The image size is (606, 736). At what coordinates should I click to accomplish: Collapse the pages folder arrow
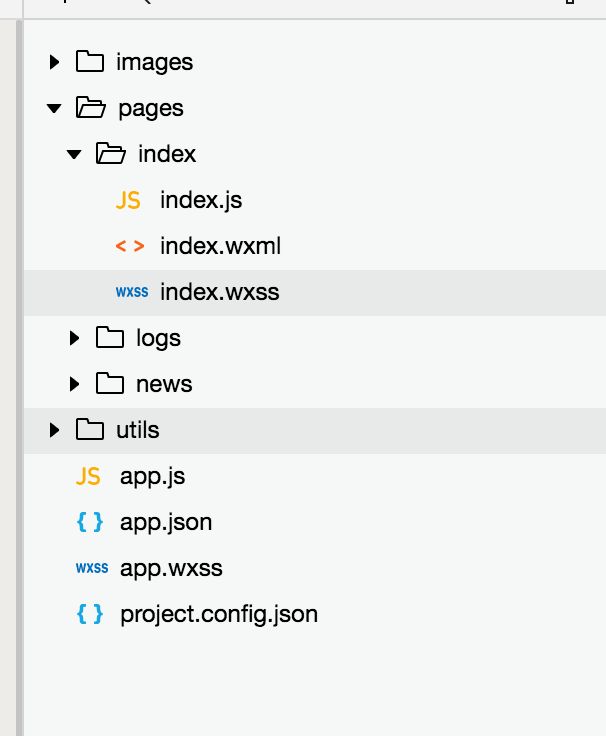tap(54, 108)
